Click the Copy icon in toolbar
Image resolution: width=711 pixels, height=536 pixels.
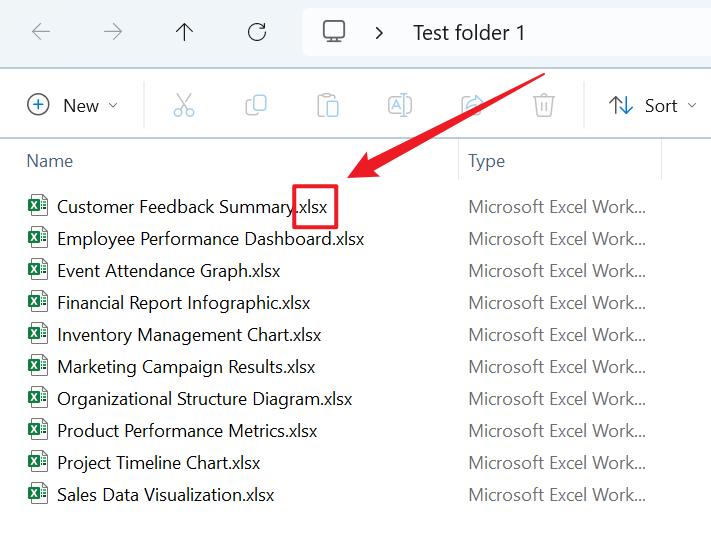click(256, 105)
